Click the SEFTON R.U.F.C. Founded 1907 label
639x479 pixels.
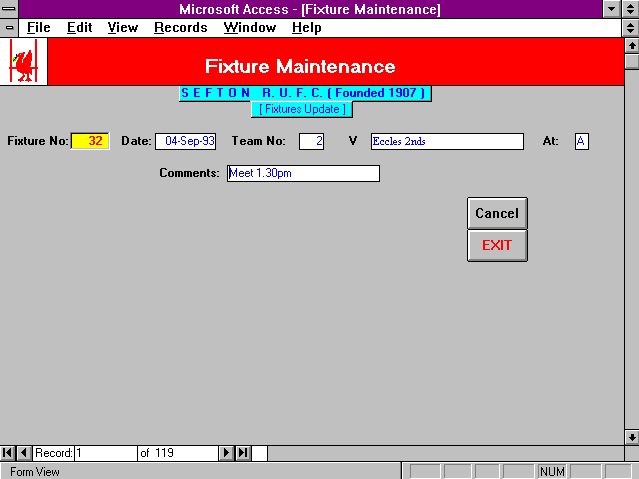305,93
